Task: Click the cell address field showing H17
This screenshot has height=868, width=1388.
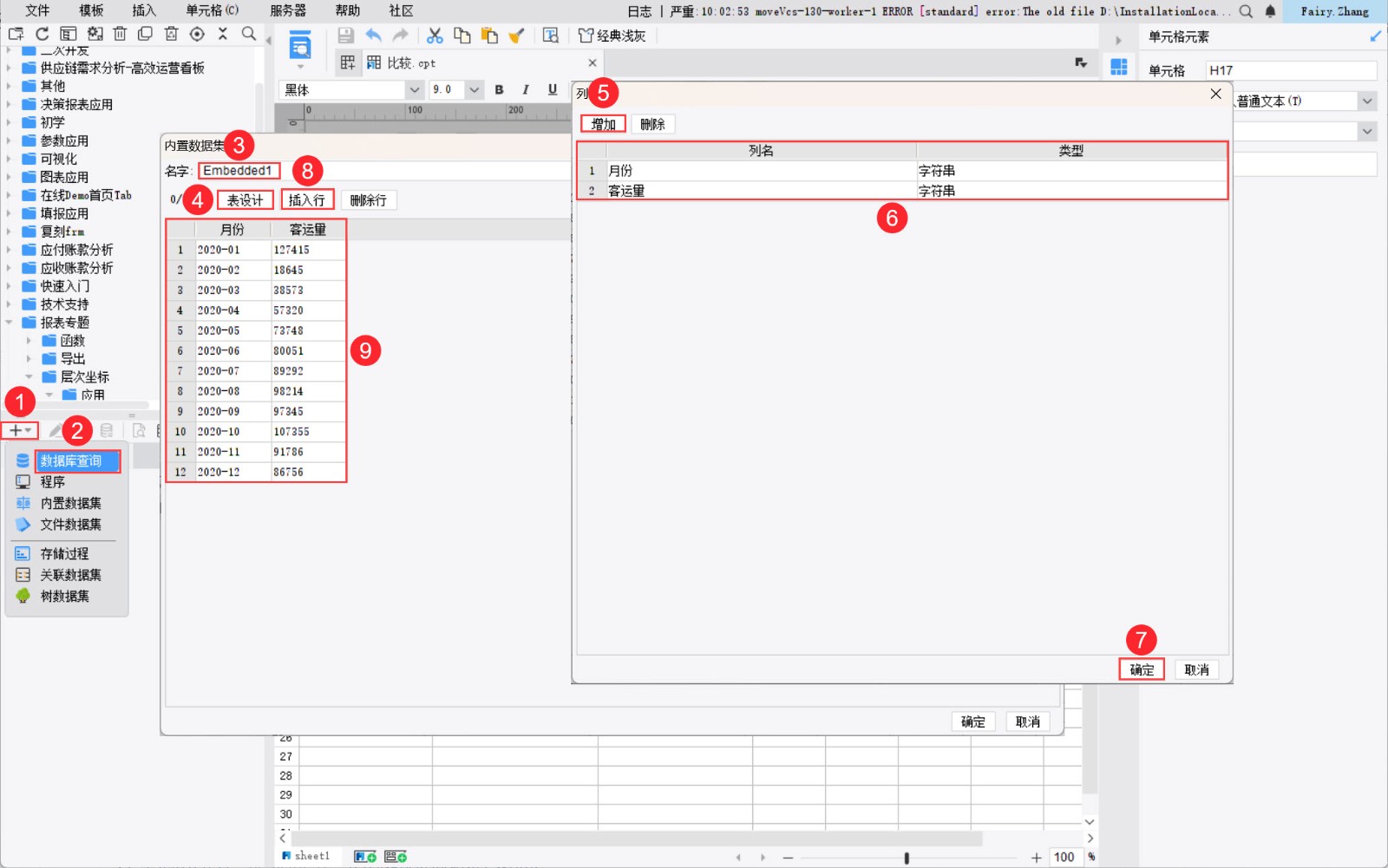Action: coord(1291,70)
